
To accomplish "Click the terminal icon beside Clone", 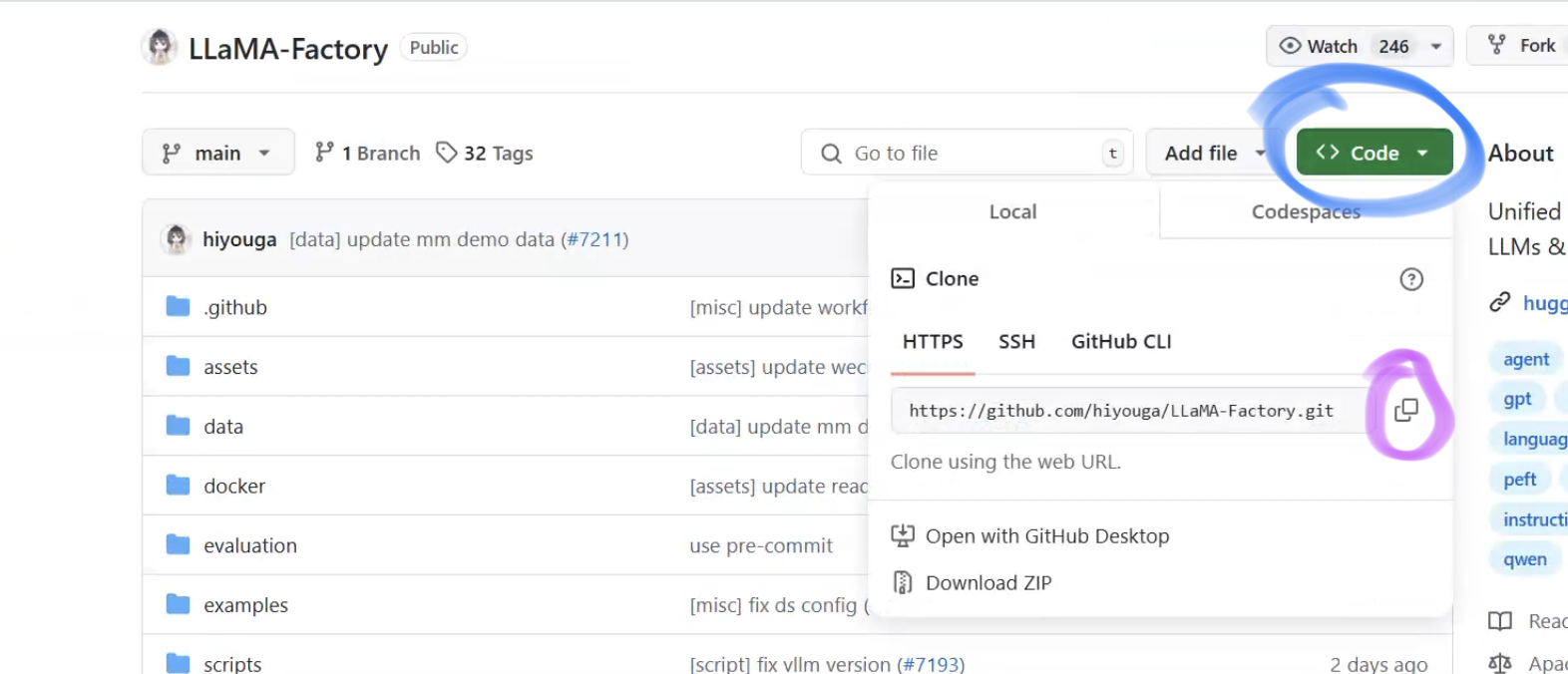I will 903,278.
